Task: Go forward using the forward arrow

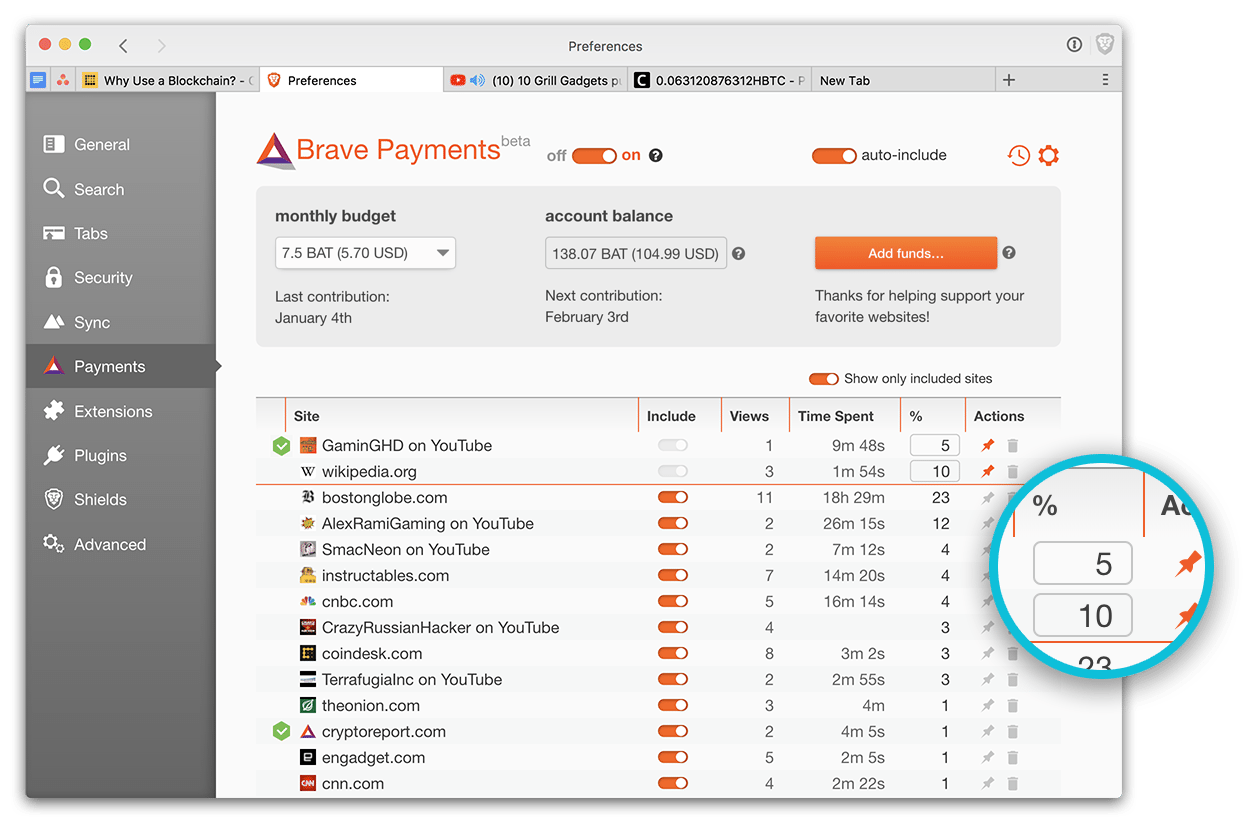Action: [162, 46]
